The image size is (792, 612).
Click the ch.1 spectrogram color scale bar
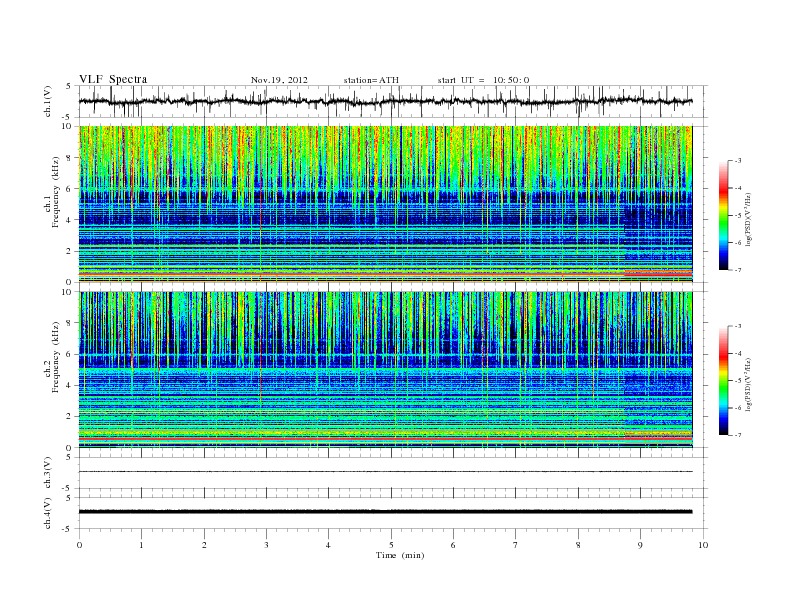coord(723,216)
